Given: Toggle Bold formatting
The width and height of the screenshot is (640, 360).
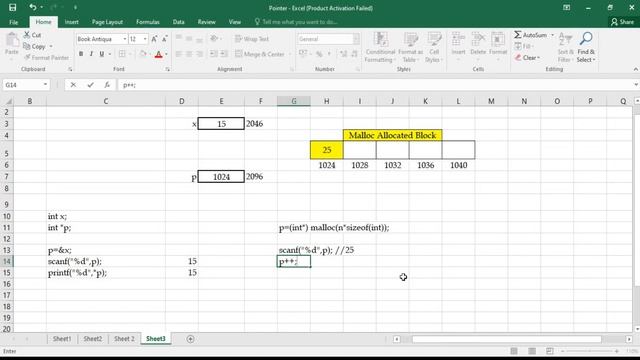Looking at the screenshot, I should [x=81, y=54].
